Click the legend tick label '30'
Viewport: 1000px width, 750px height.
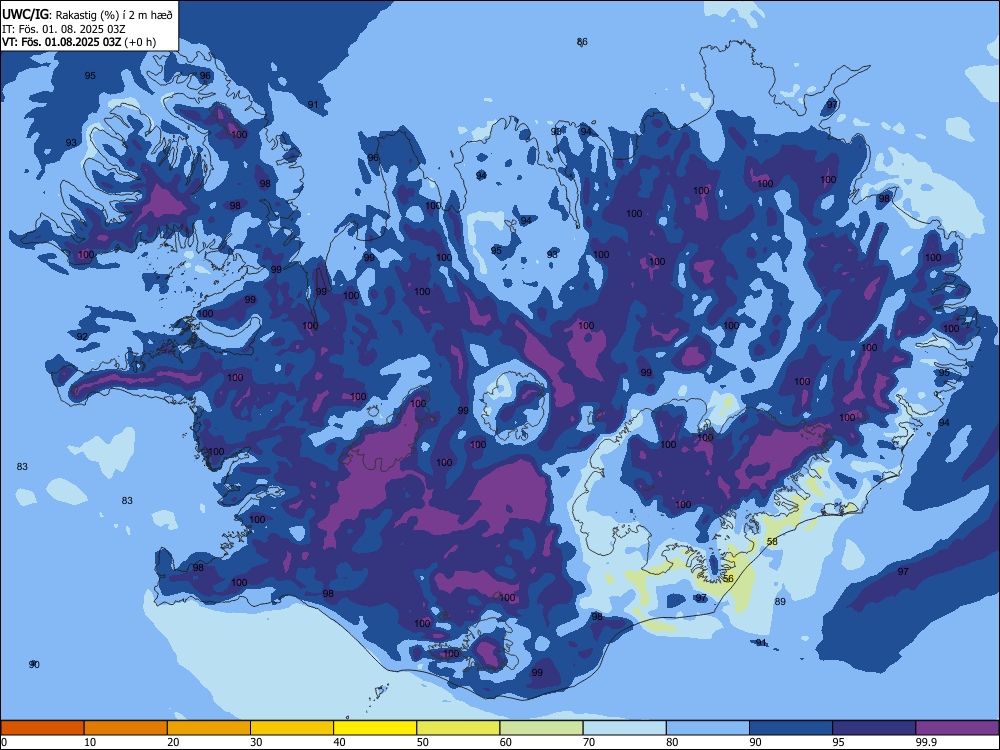[256, 742]
